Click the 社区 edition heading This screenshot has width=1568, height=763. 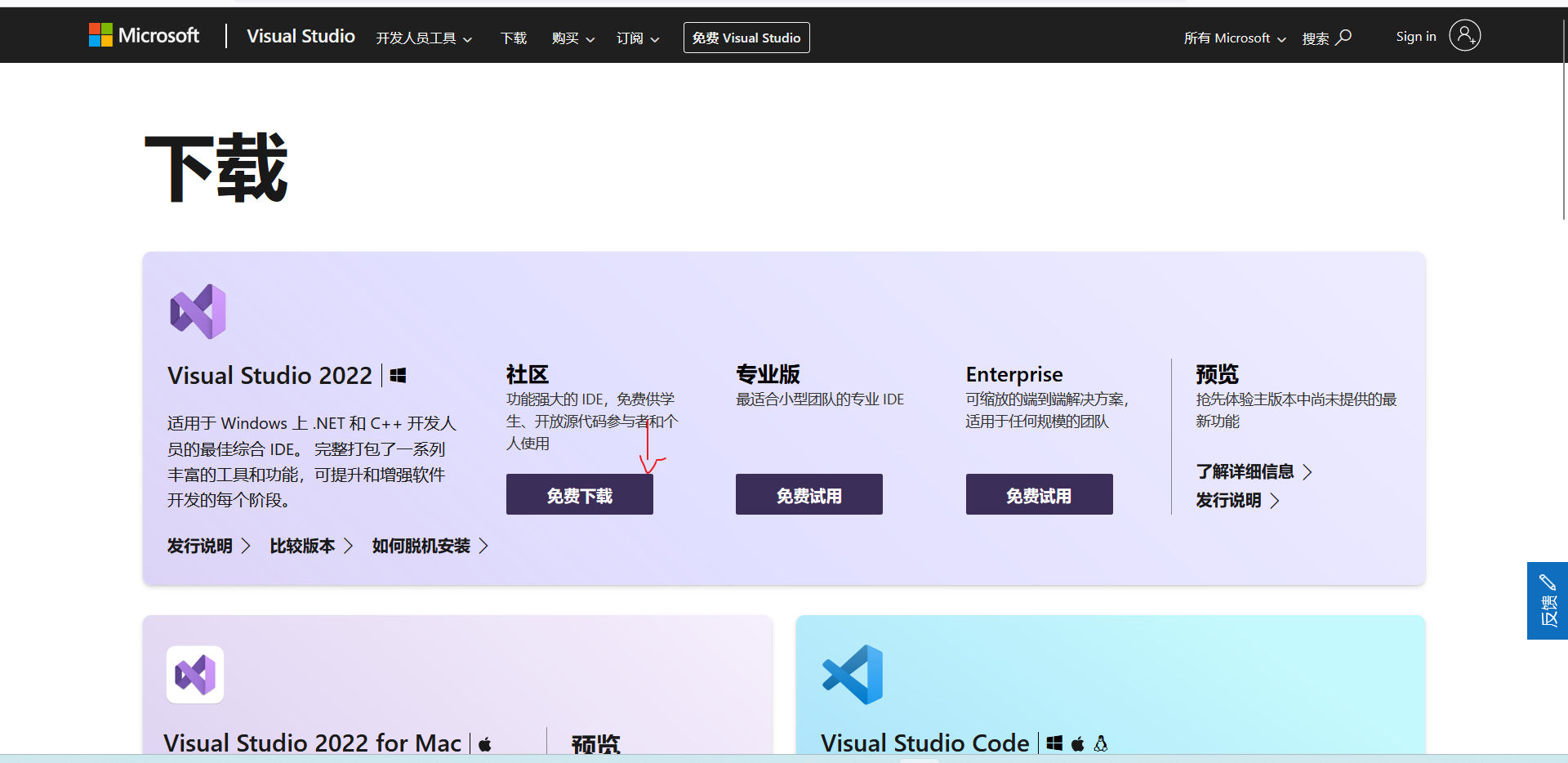click(528, 374)
